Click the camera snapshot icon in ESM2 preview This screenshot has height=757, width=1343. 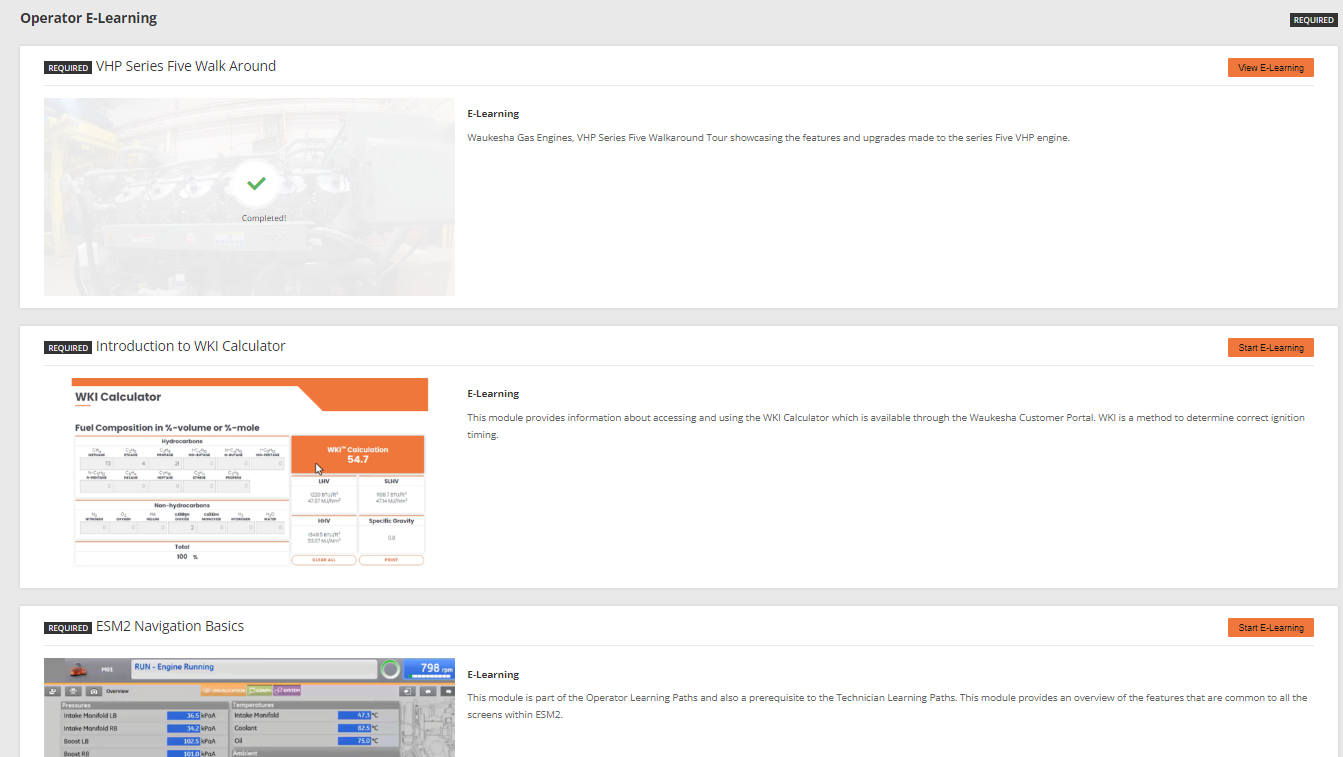pyautogui.click(x=93, y=691)
